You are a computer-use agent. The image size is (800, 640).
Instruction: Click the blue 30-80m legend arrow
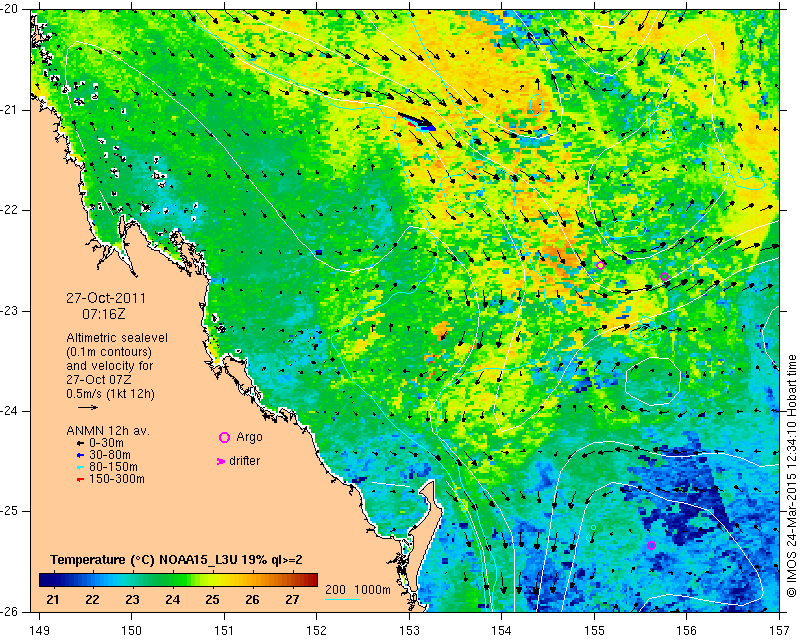(x=80, y=455)
